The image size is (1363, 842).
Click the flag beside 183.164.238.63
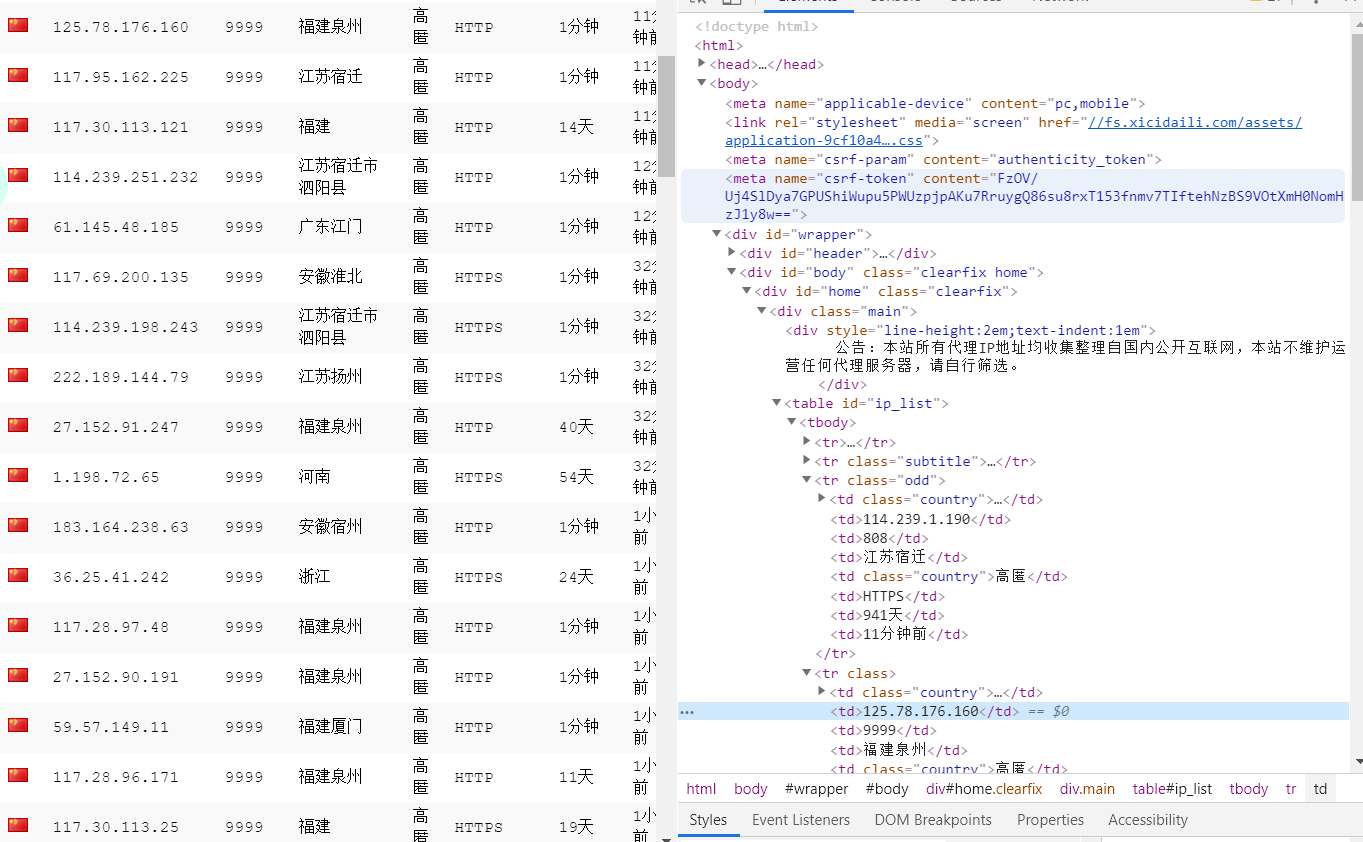coord(17,527)
